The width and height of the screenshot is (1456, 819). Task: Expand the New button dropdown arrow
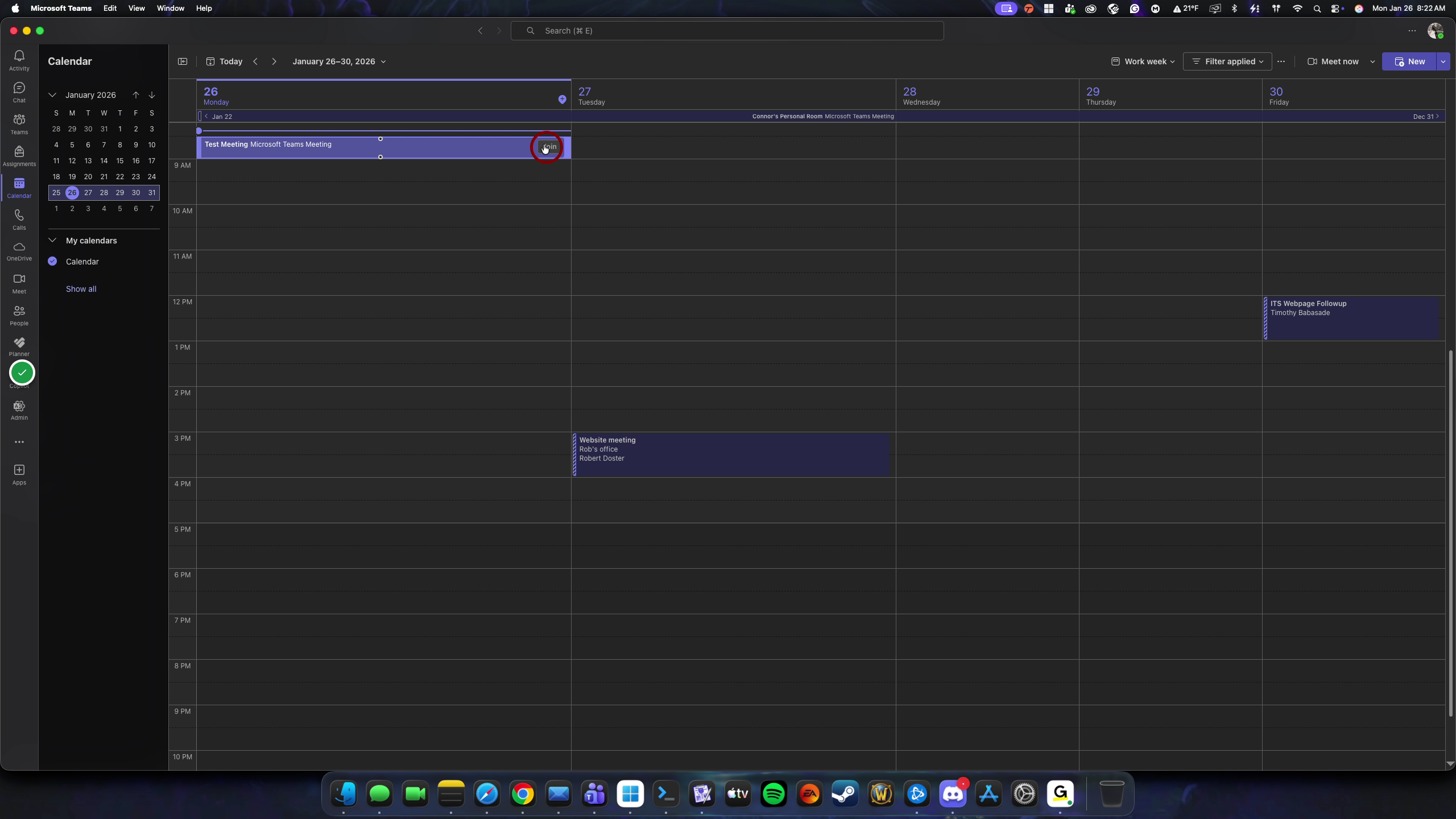(1443, 61)
